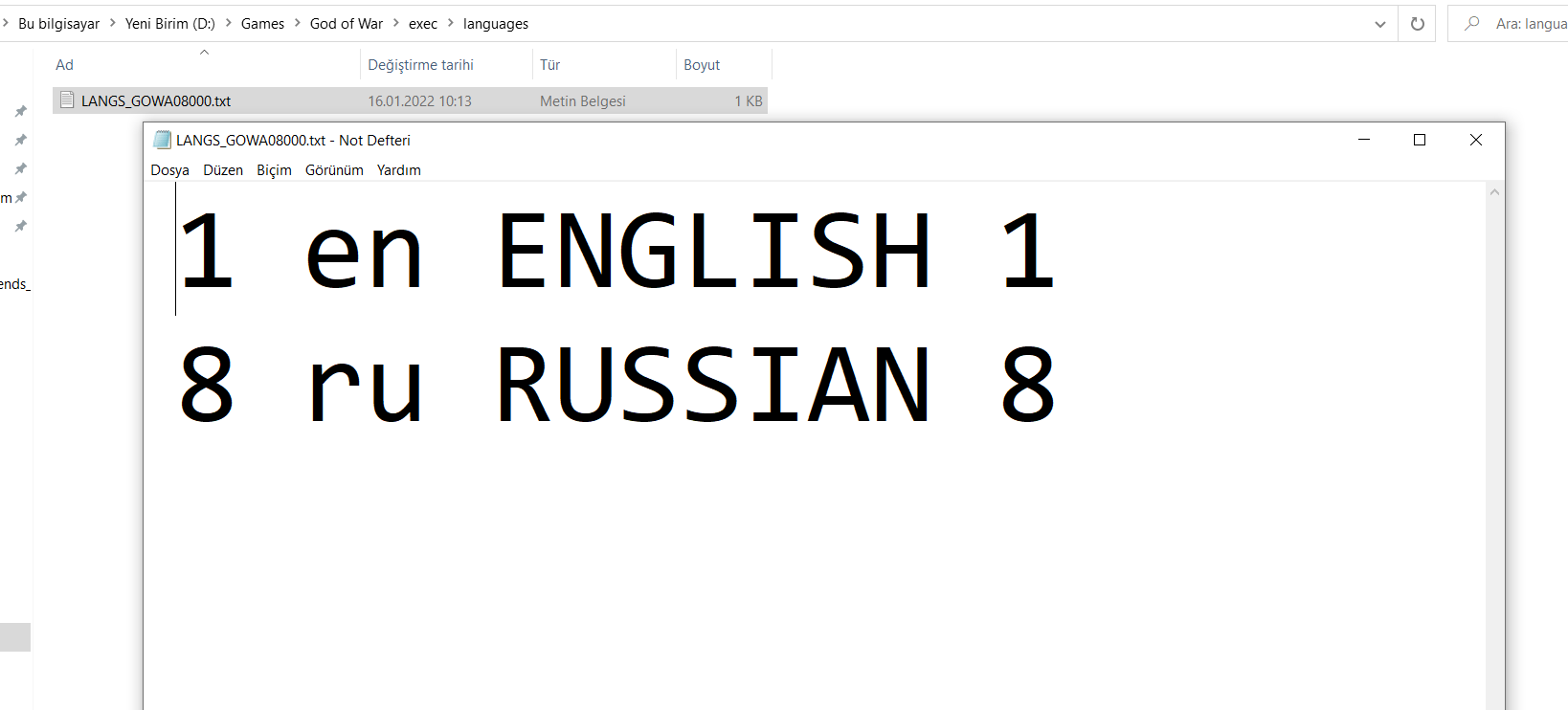Click the third pin icon in sidebar
The height and width of the screenshot is (710, 1568).
[20, 168]
